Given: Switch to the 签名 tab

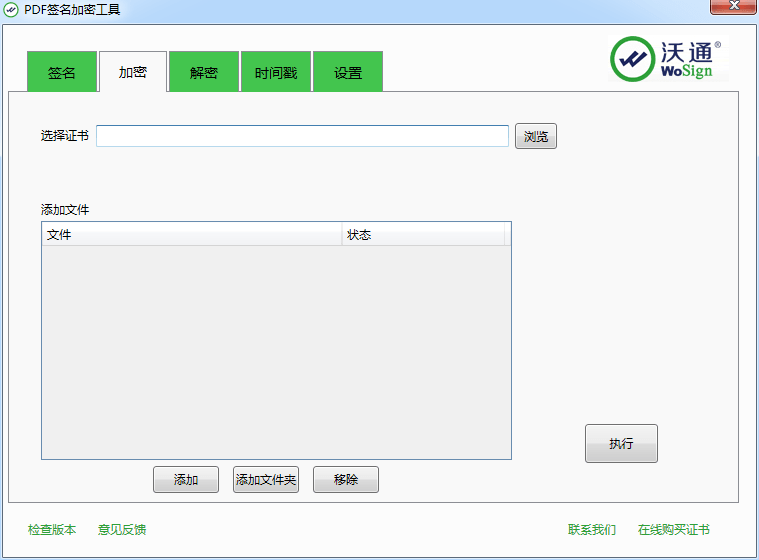Looking at the screenshot, I should coord(62,73).
